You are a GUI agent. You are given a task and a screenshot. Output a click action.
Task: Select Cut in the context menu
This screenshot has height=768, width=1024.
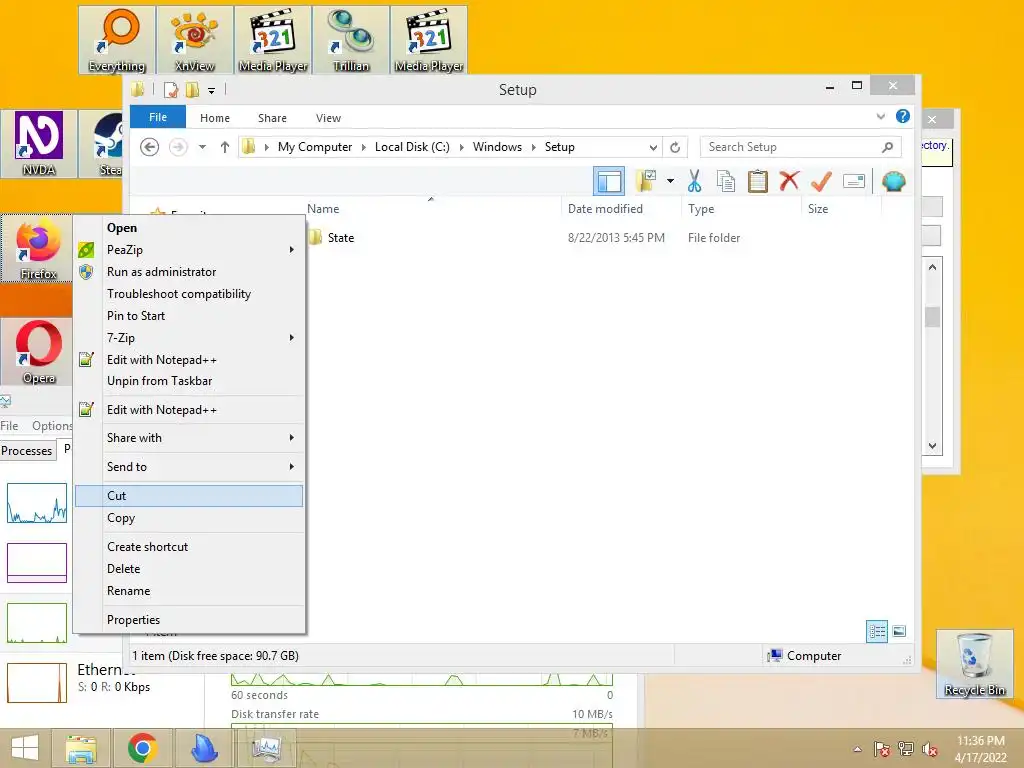pos(189,496)
